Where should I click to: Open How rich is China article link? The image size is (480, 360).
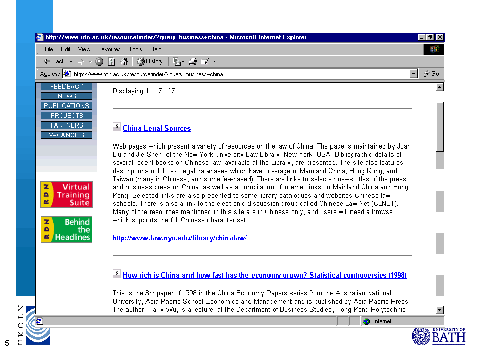pos(265,275)
